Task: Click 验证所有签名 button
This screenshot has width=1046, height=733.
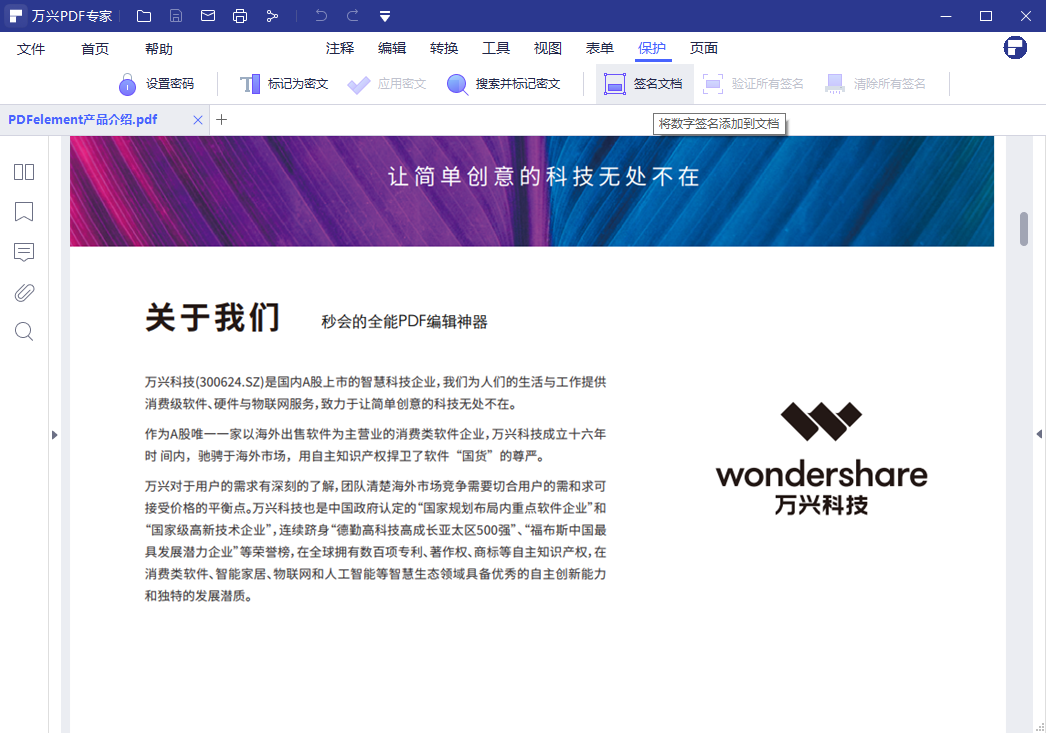Action: (753, 84)
